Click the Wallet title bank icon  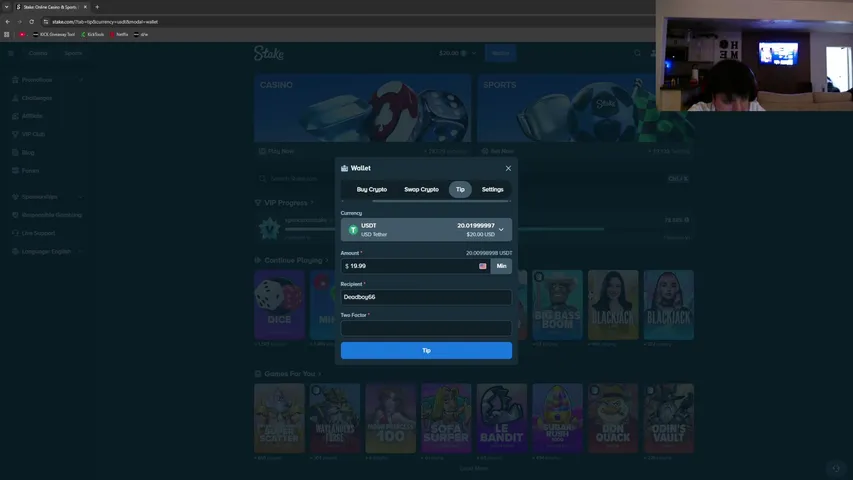(344, 168)
